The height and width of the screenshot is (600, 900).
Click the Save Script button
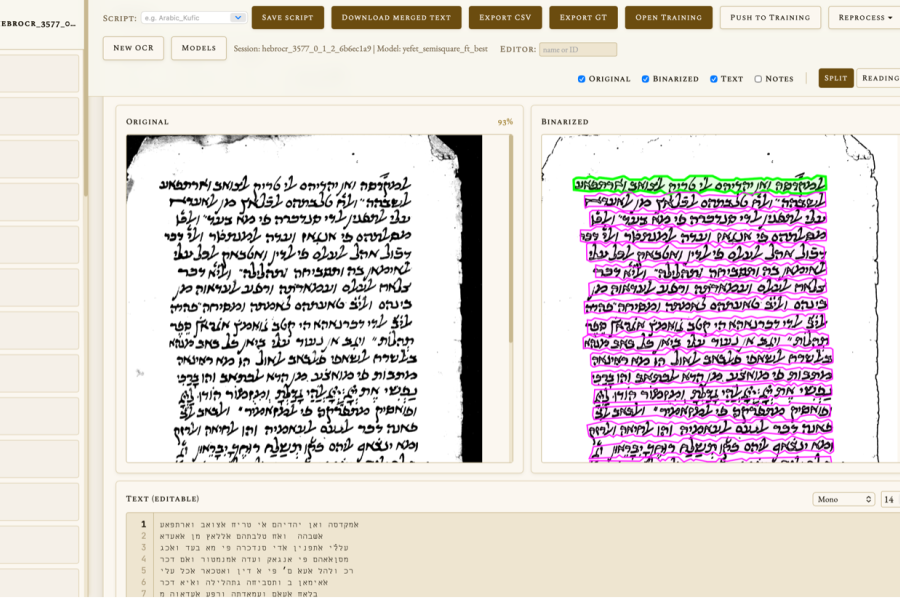coord(288,18)
